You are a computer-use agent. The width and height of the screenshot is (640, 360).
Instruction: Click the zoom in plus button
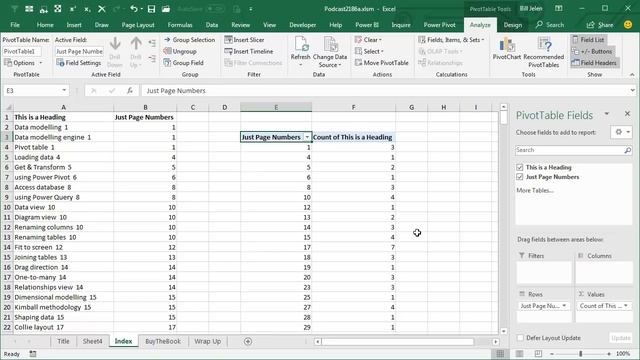(609, 353)
